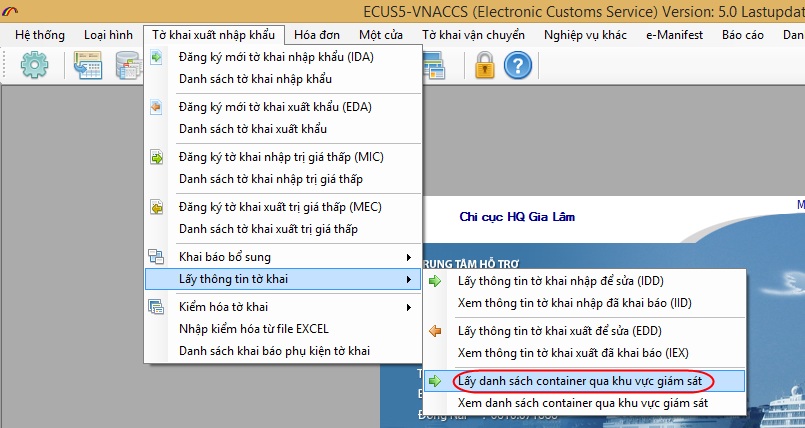Click orange arrow icon beside EDA registration

(x=157, y=107)
